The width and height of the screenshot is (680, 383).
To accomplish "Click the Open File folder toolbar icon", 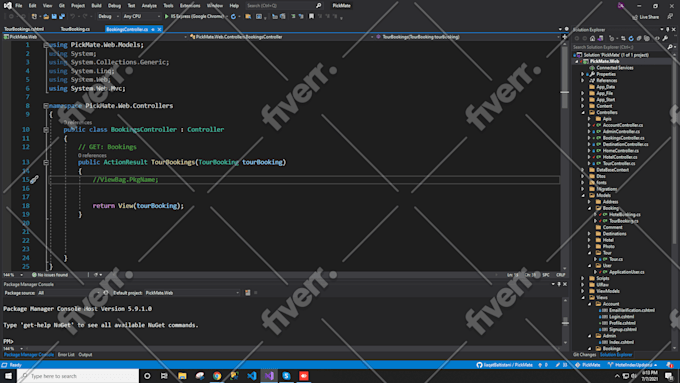I will coord(46,16).
